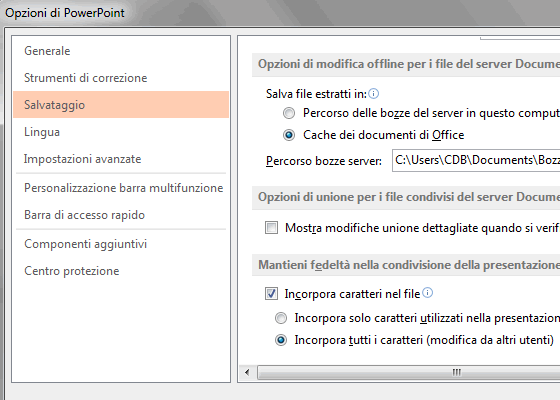The image size is (560, 400).
Task: Select the Salvataggio category
Action: coord(121,105)
